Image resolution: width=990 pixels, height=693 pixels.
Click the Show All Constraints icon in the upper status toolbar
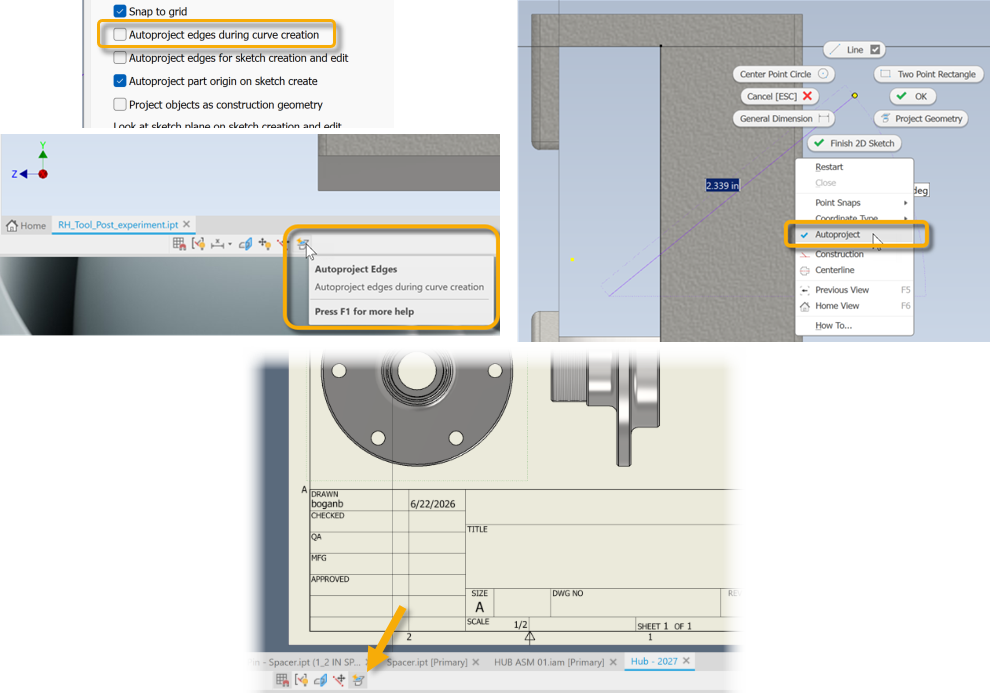click(x=198, y=244)
